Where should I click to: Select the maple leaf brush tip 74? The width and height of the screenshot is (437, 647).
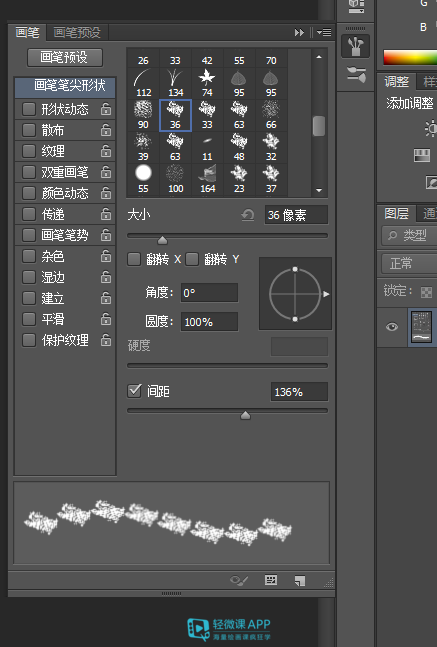tap(207, 83)
